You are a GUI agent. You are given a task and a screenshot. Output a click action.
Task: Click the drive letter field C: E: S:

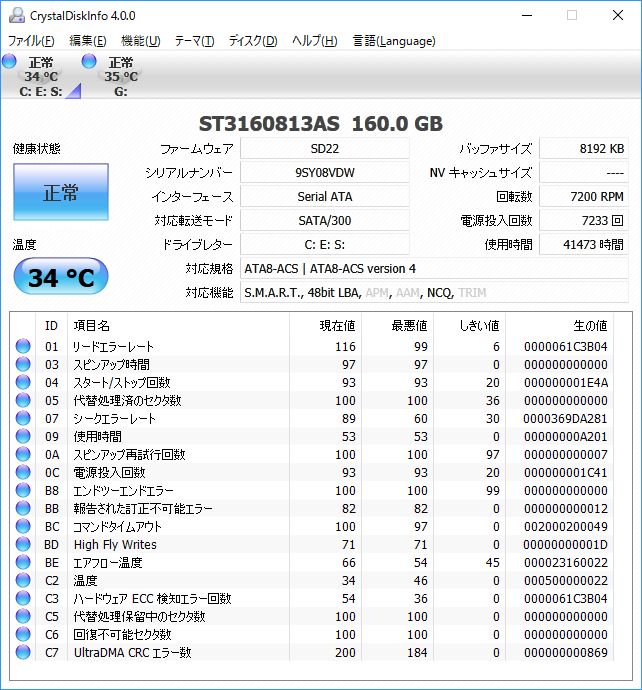[x=325, y=245]
